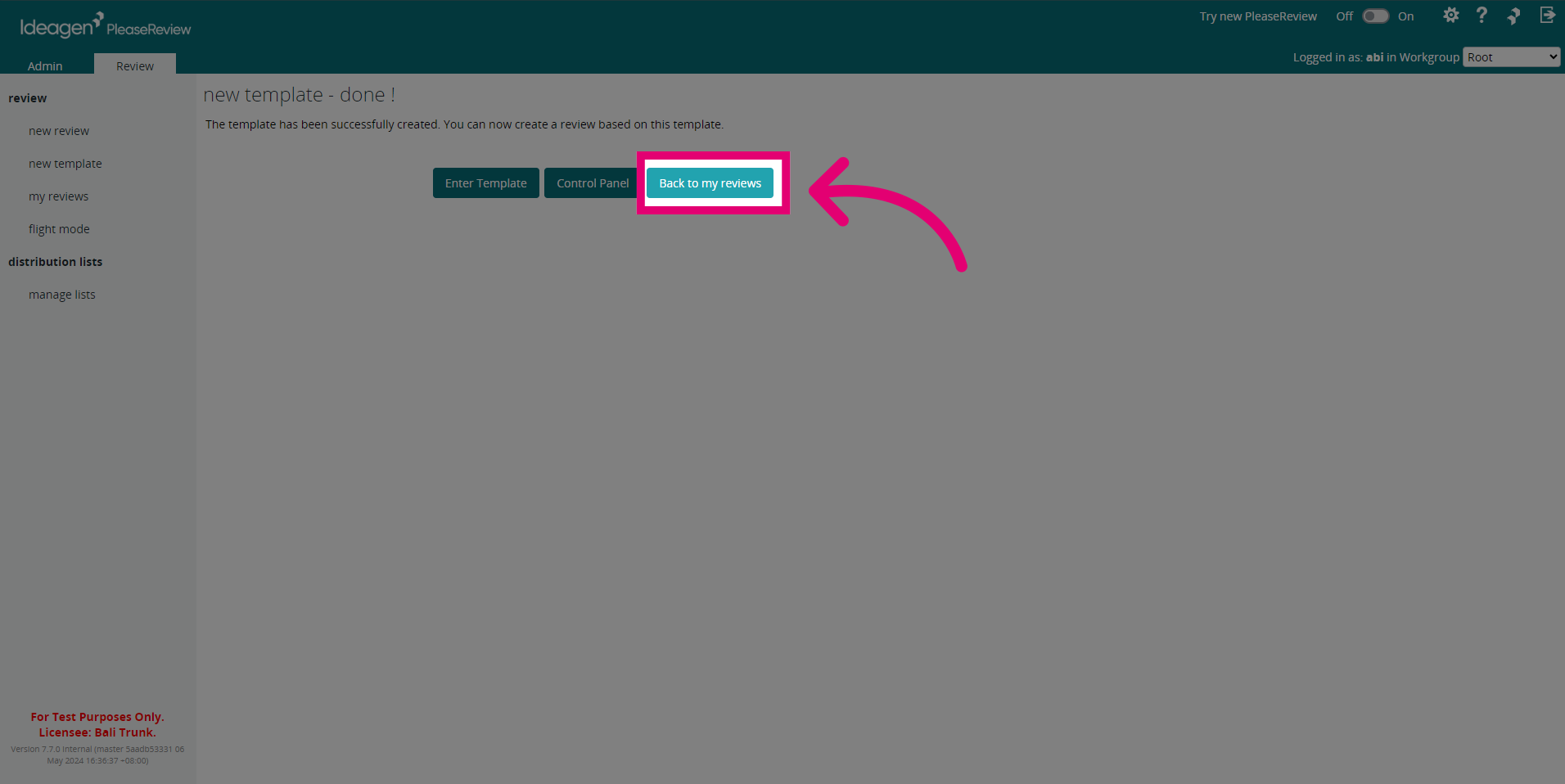
Task: Click the 'On' label beside the switch
Action: coord(1405,16)
